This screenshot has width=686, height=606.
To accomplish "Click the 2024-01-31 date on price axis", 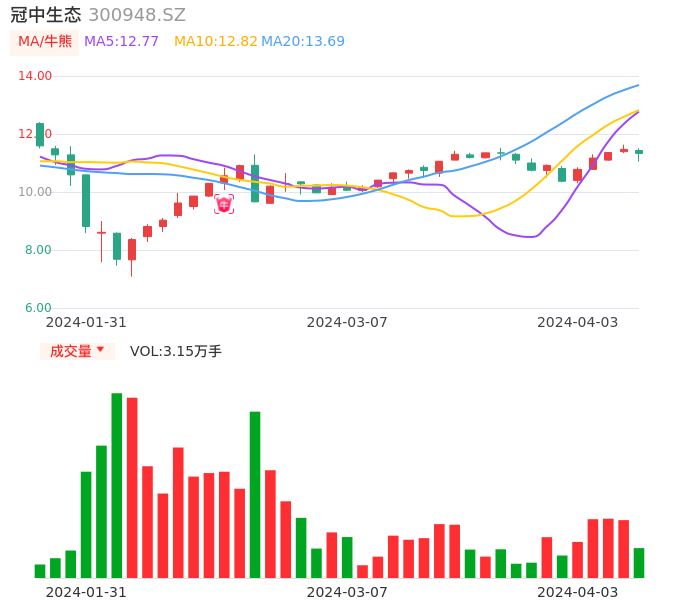I will pos(86,322).
